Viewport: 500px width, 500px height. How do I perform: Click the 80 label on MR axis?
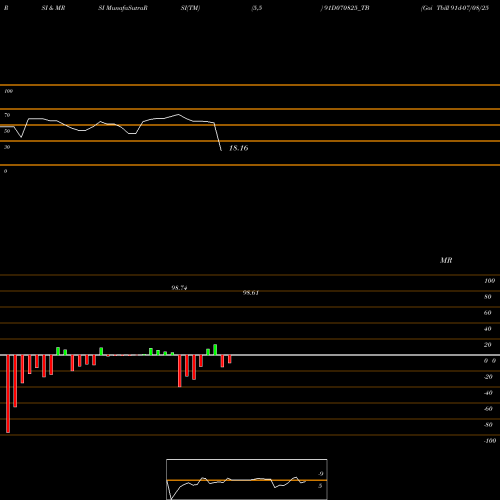(x=488, y=297)
